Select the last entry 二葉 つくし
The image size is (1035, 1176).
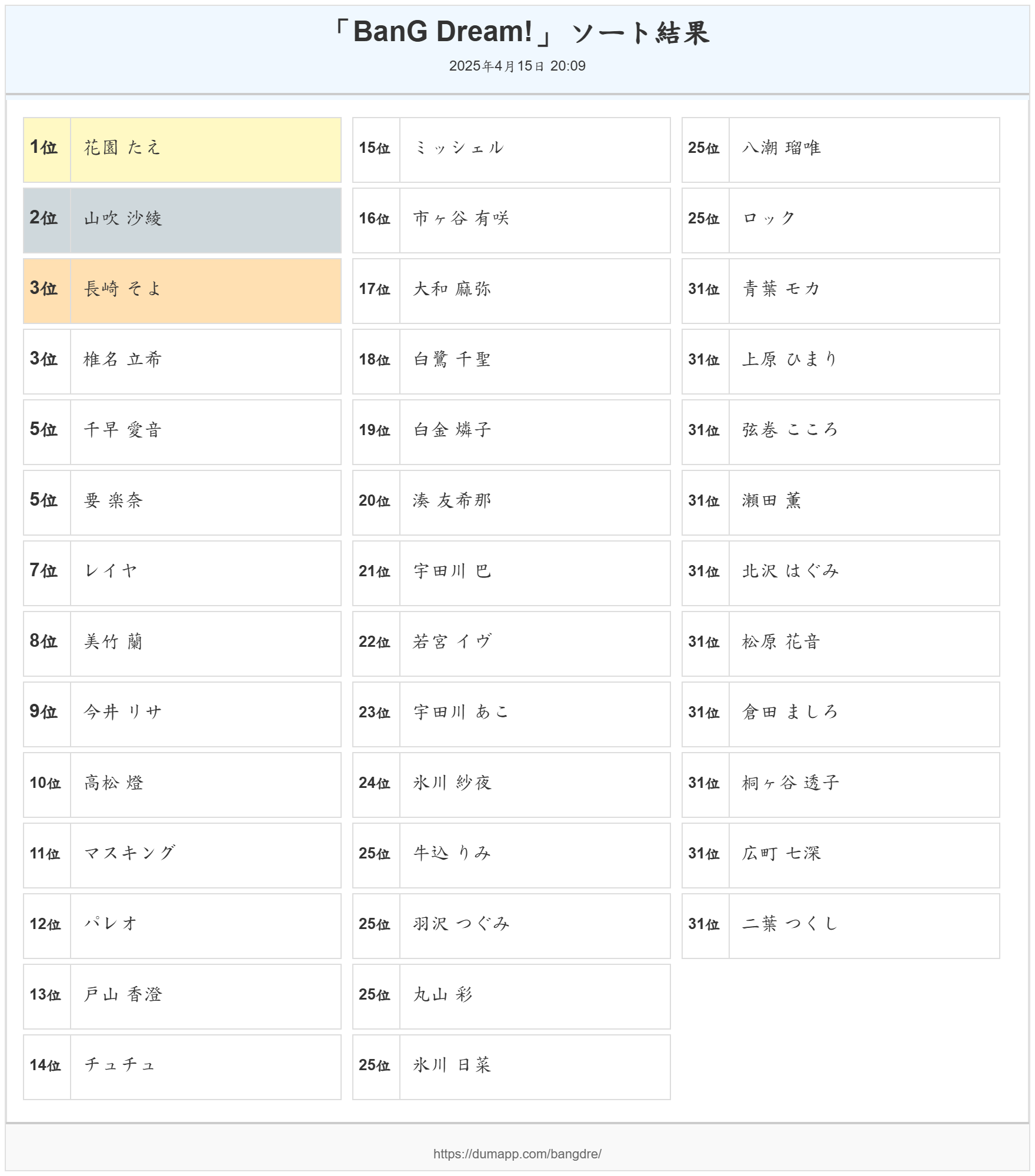tap(789, 924)
